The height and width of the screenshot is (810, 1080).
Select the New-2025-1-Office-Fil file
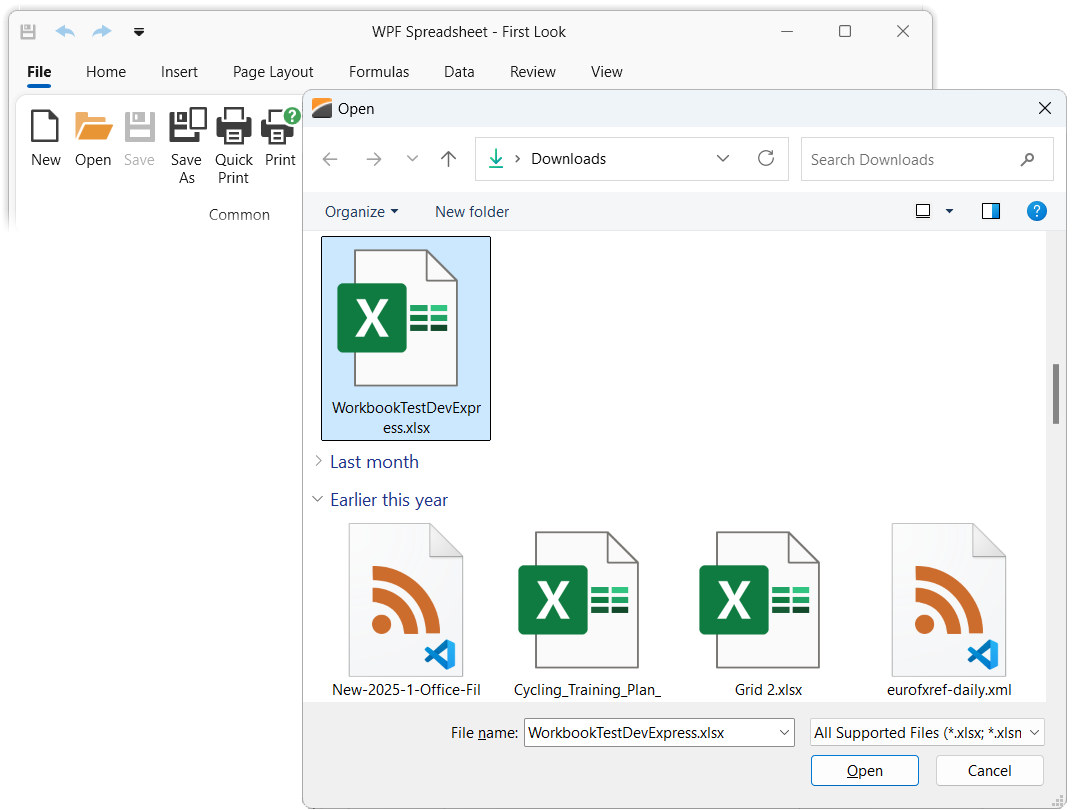coord(406,610)
